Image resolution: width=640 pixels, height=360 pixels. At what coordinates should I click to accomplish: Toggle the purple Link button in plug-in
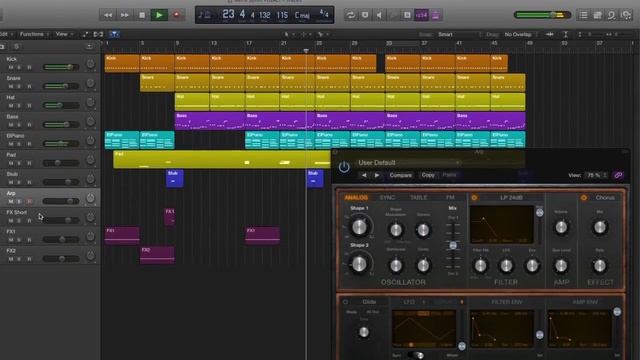(618, 175)
